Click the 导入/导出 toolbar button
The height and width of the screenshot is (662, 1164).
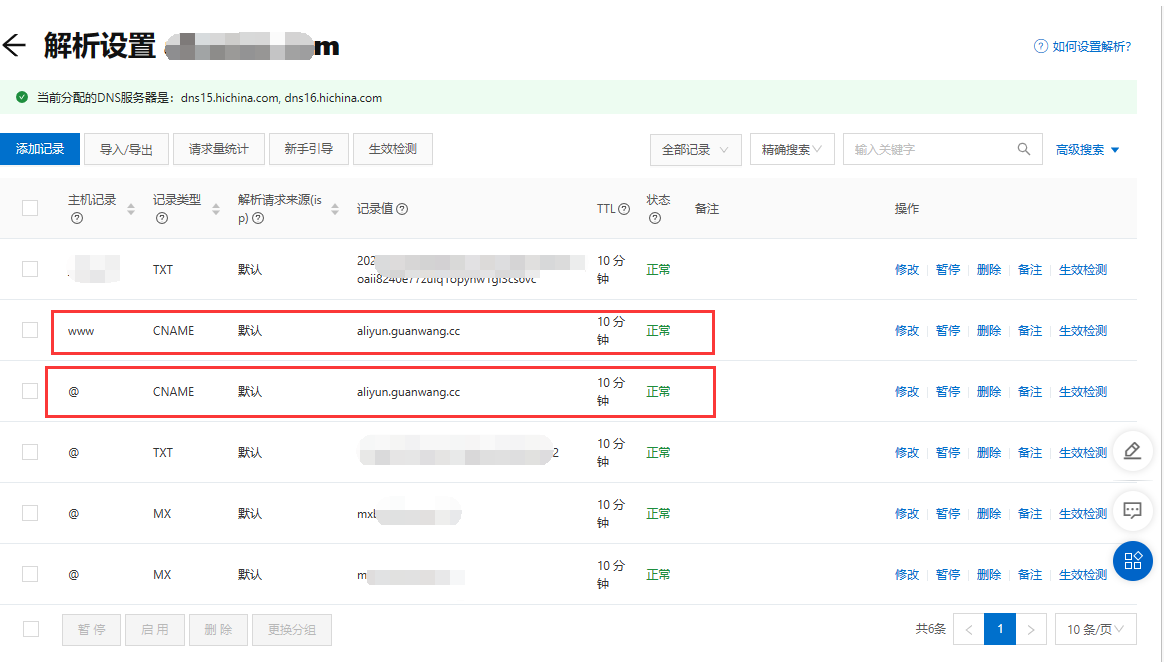click(x=126, y=149)
